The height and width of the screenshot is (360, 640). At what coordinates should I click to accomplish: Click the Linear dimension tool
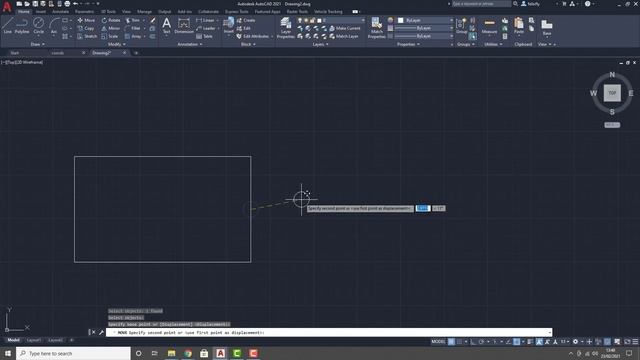[x=205, y=20]
